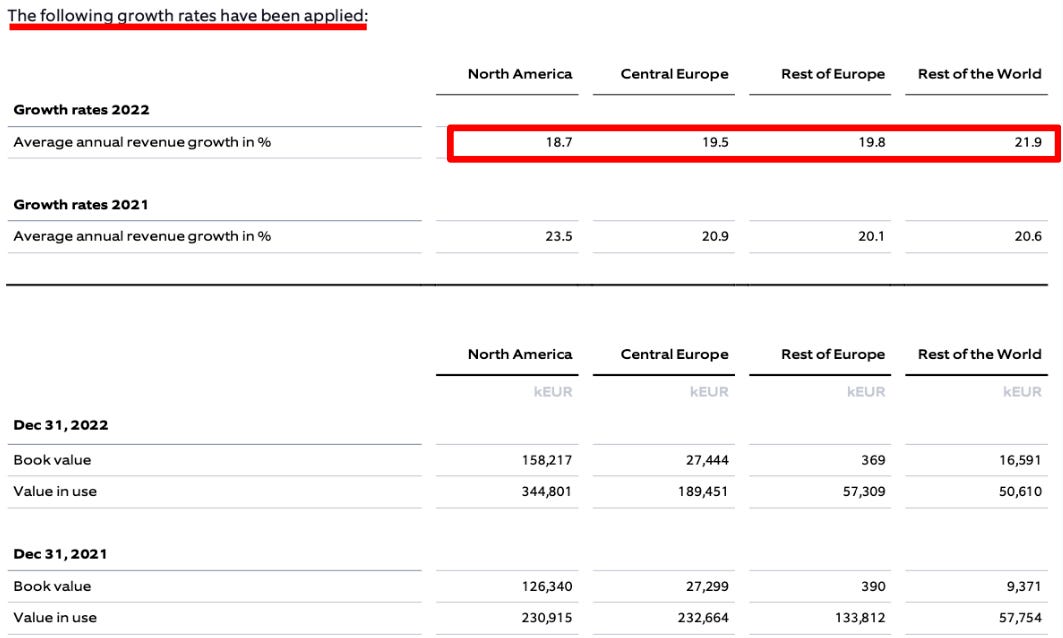Select value in use 50,610
Screen dimensions: 1063x638
tap(1020, 492)
